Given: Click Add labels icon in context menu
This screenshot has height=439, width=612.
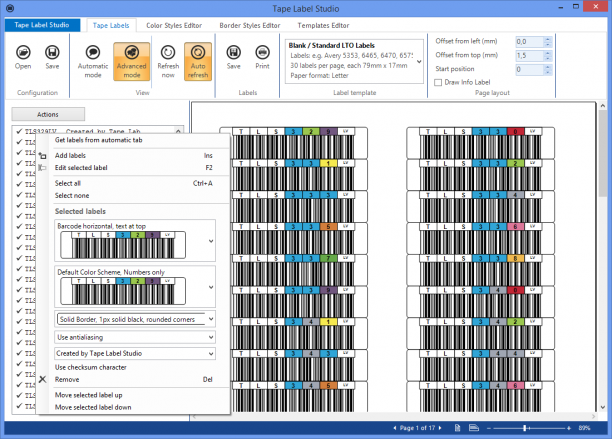Looking at the screenshot, I should click(43, 156).
